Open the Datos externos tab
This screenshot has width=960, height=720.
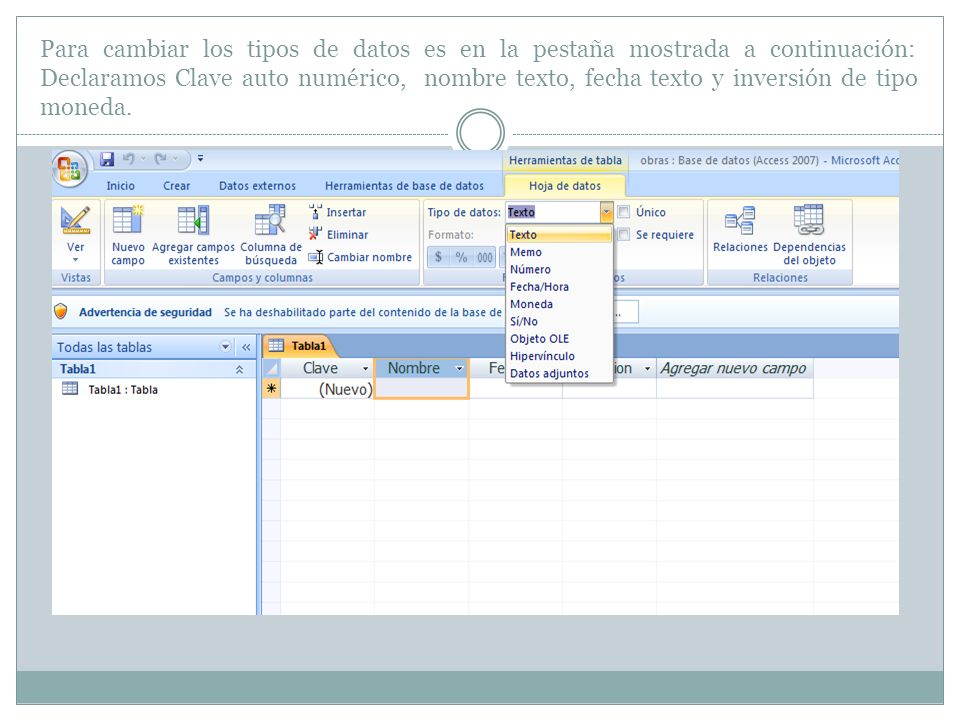pyautogui.click(x=257, y=186)
